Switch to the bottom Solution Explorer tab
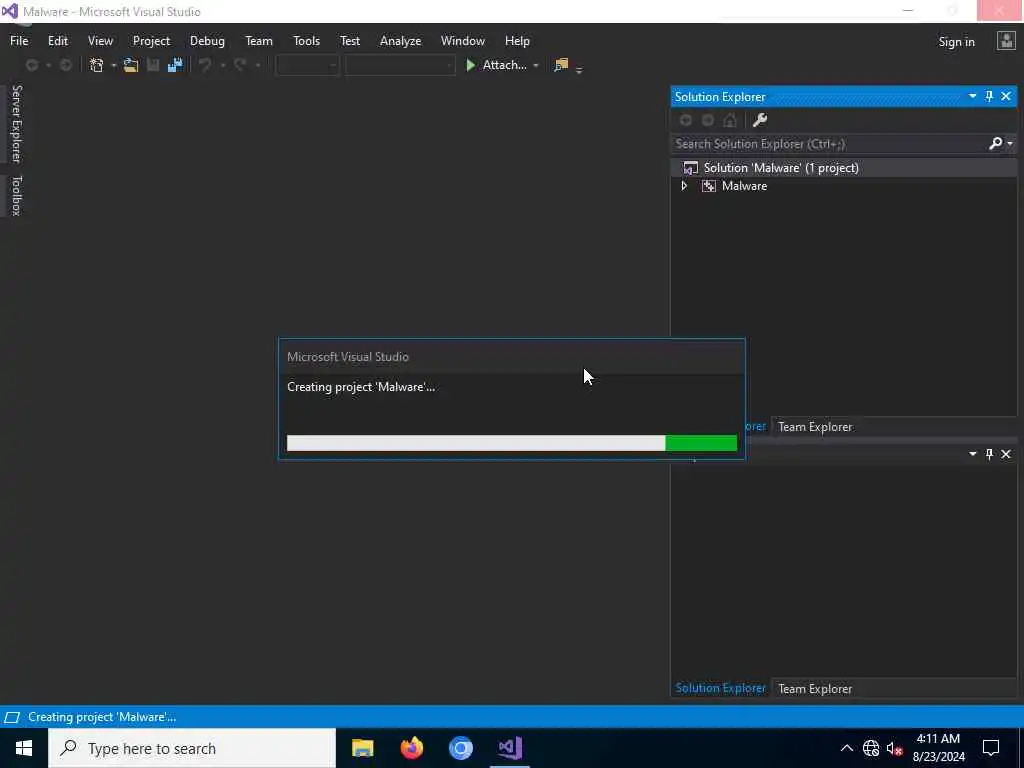This screenshot has height=768, width=1024. tap(720, 688)
